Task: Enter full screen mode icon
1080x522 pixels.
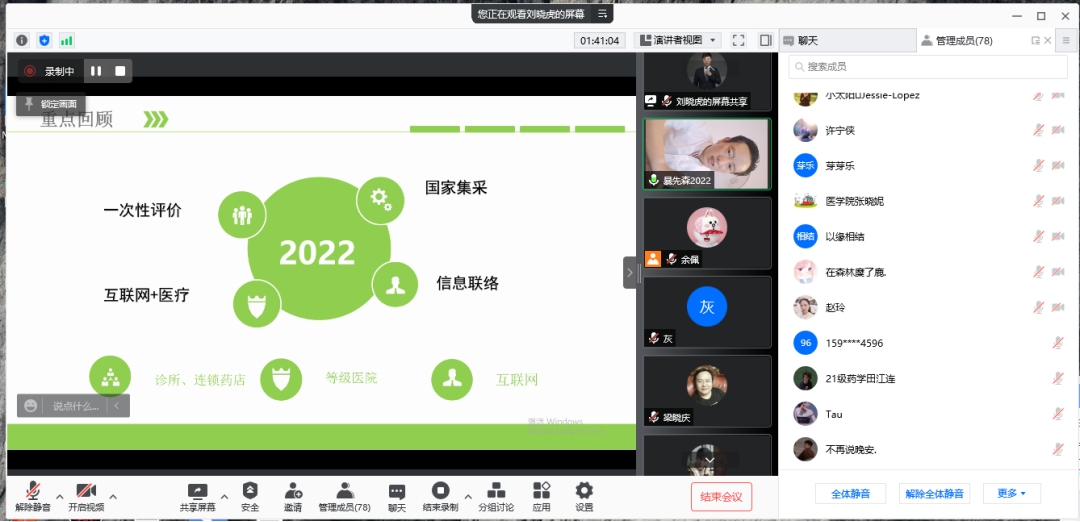Action: 738,41
